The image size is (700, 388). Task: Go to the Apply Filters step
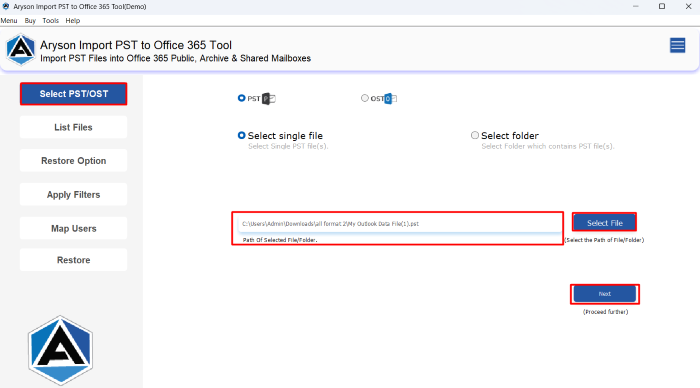74,195
